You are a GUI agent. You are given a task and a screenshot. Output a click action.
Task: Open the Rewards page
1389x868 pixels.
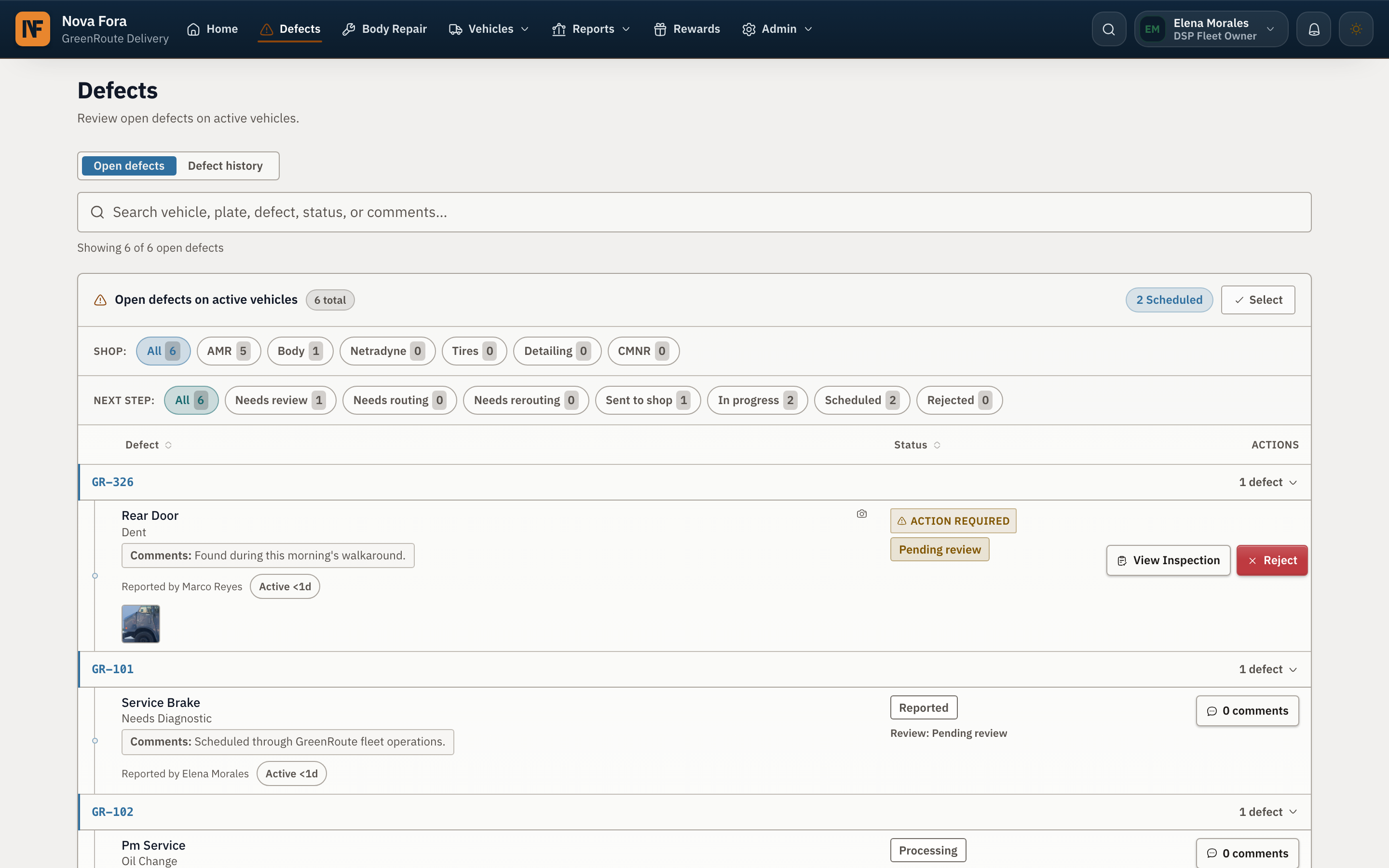686,29
